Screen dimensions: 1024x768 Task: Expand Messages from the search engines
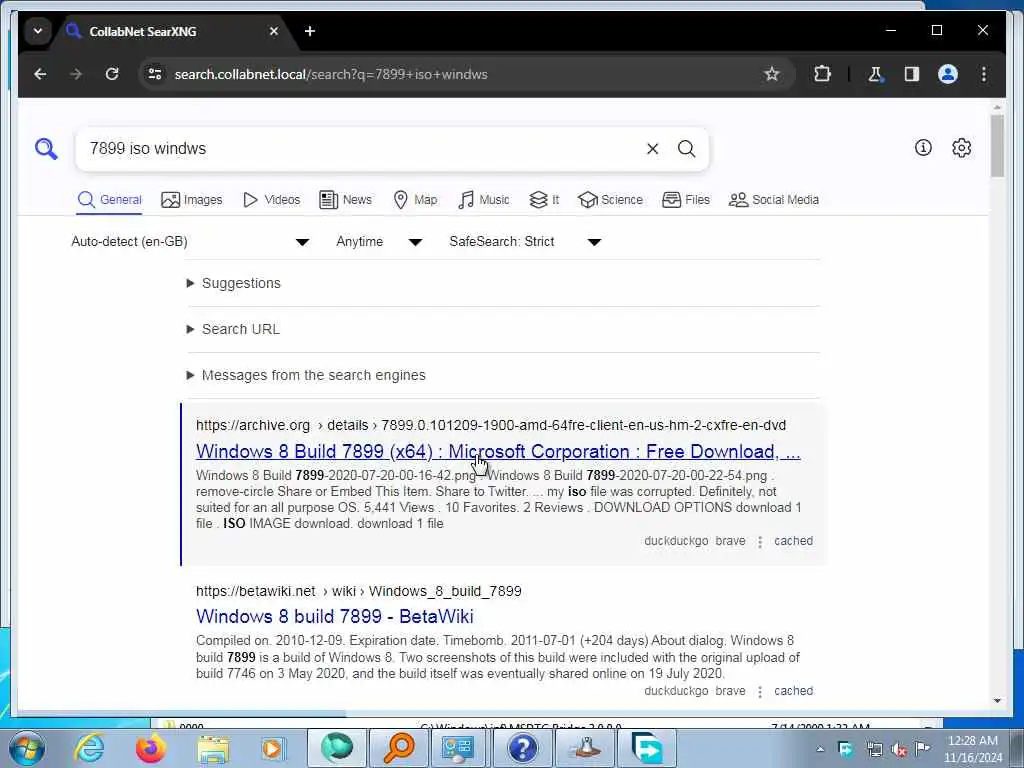(306, 376)
